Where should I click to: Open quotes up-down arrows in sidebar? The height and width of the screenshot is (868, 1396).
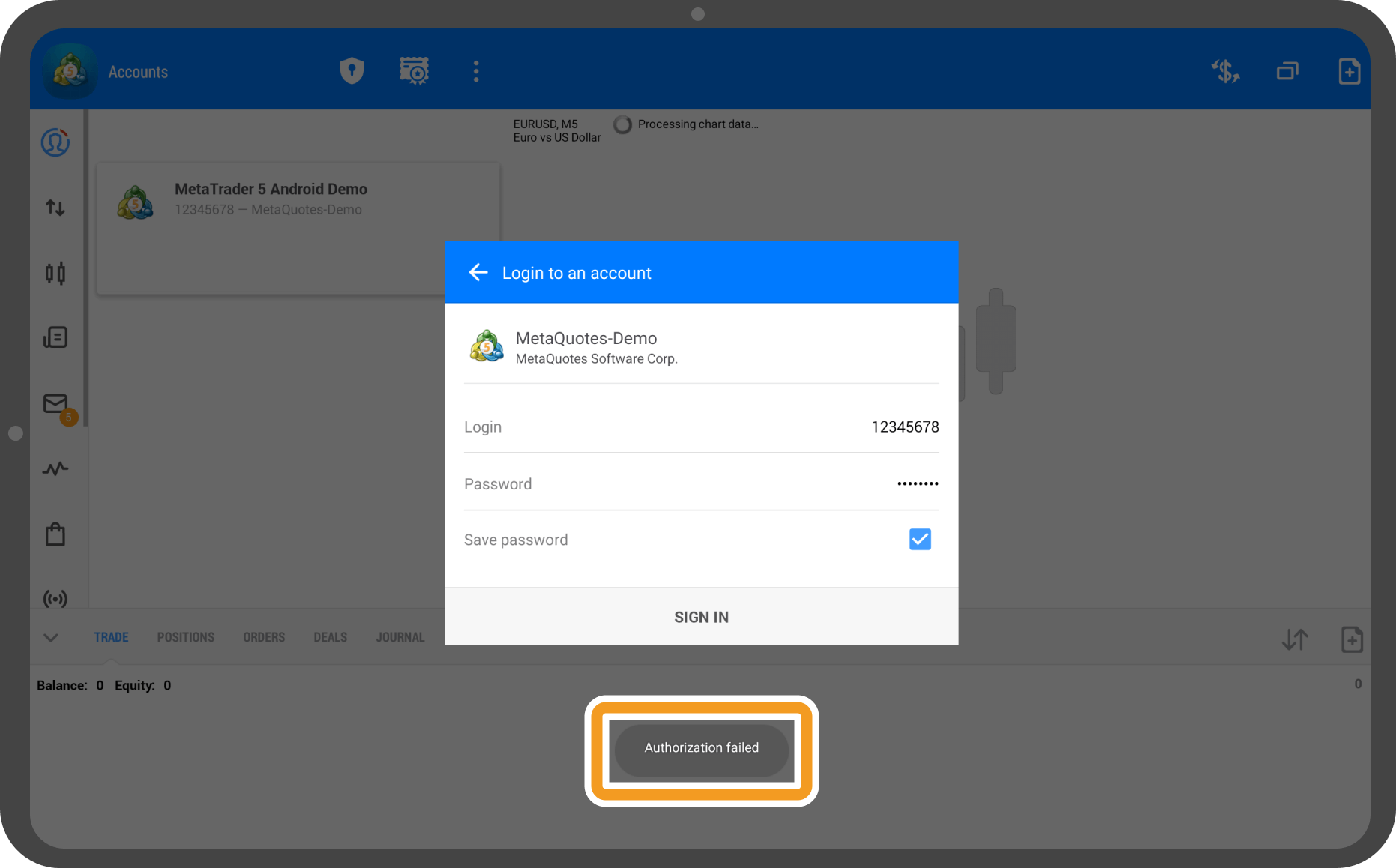click(x=55, y=208)
